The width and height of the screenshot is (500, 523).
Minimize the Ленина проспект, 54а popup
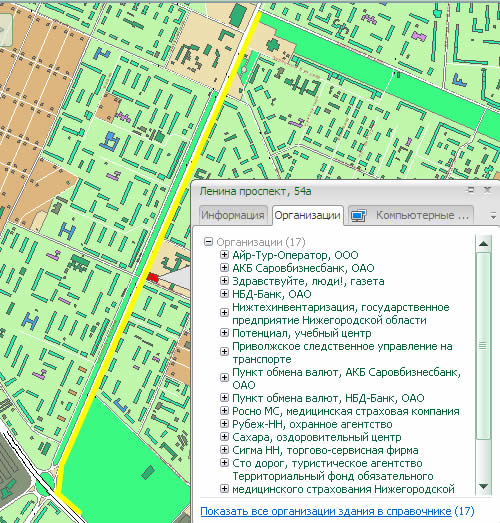pos(471,190)
